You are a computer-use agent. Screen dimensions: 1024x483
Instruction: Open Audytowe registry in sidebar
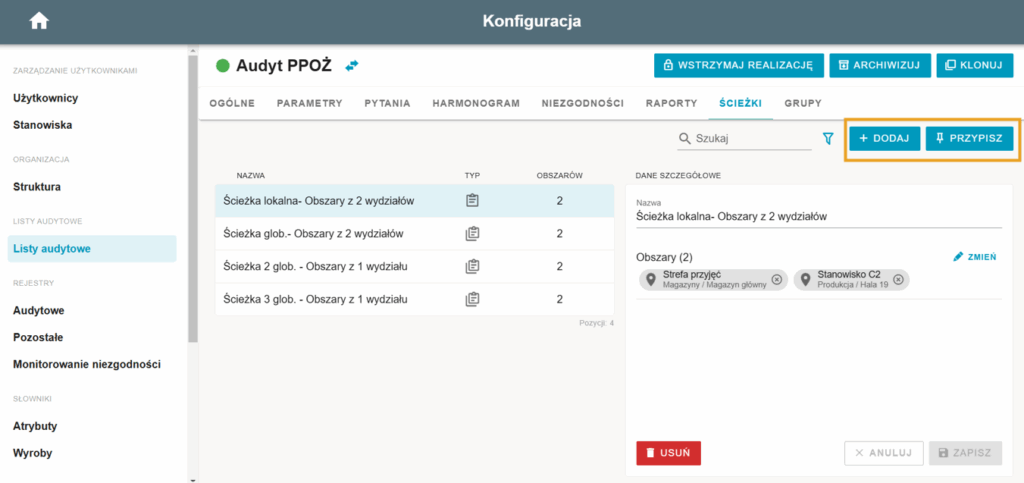(x=39, y=311)
